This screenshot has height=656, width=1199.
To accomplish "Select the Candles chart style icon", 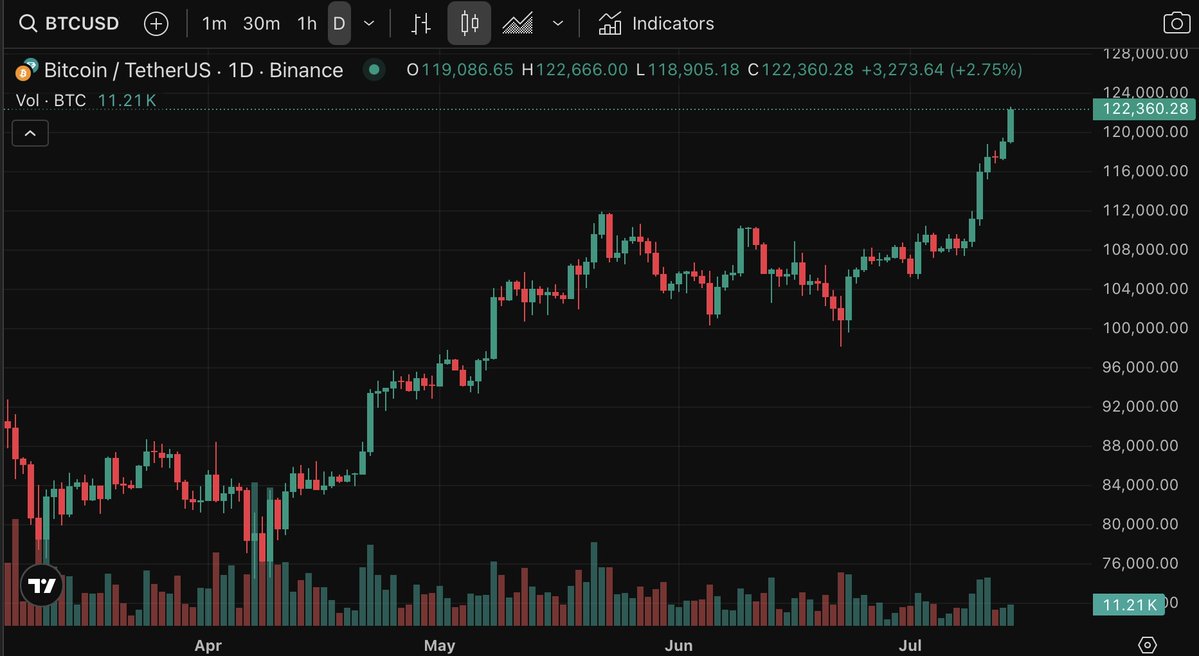I will (469, 24).
